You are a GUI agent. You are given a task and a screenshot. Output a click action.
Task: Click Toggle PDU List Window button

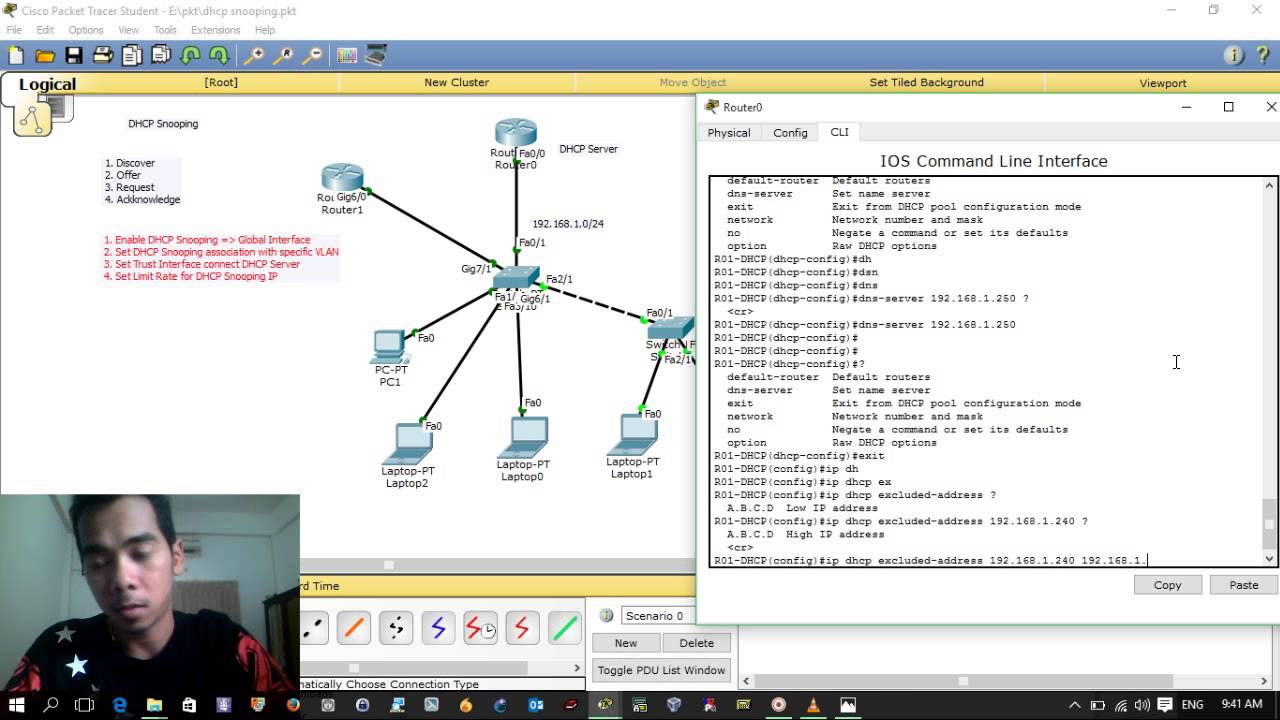click(661, 670)
